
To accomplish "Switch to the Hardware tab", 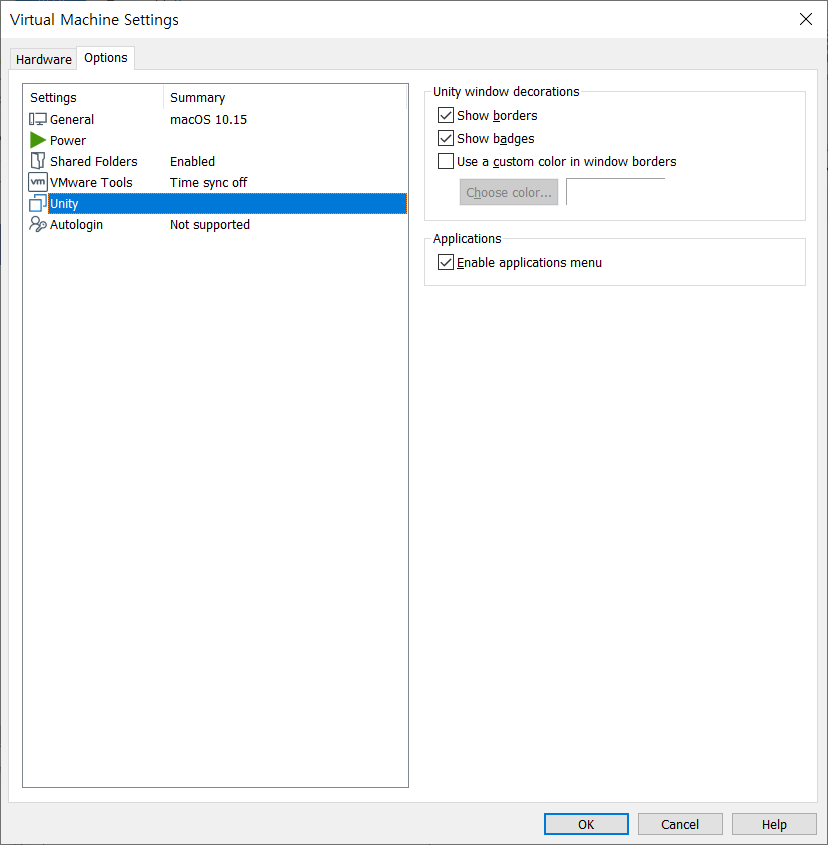I will 44,59.
